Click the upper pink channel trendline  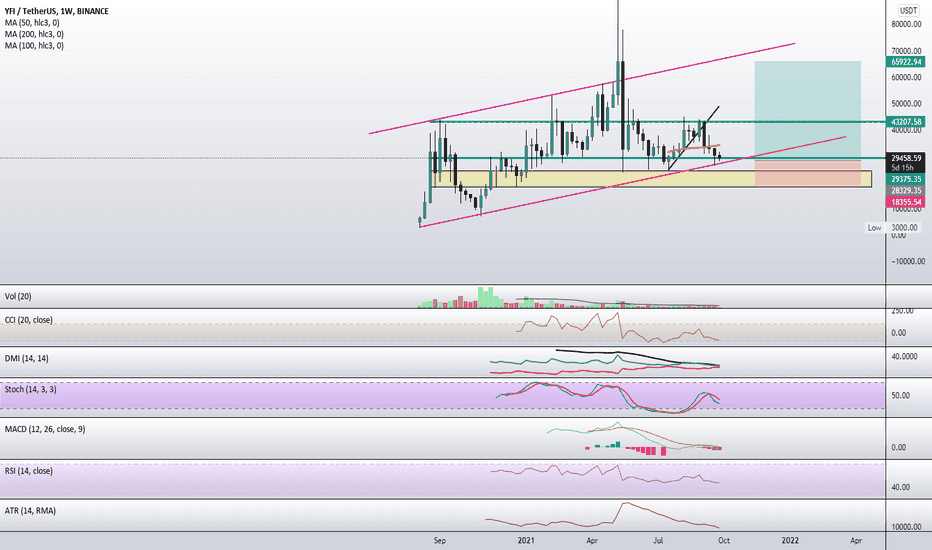click(582, 88)
